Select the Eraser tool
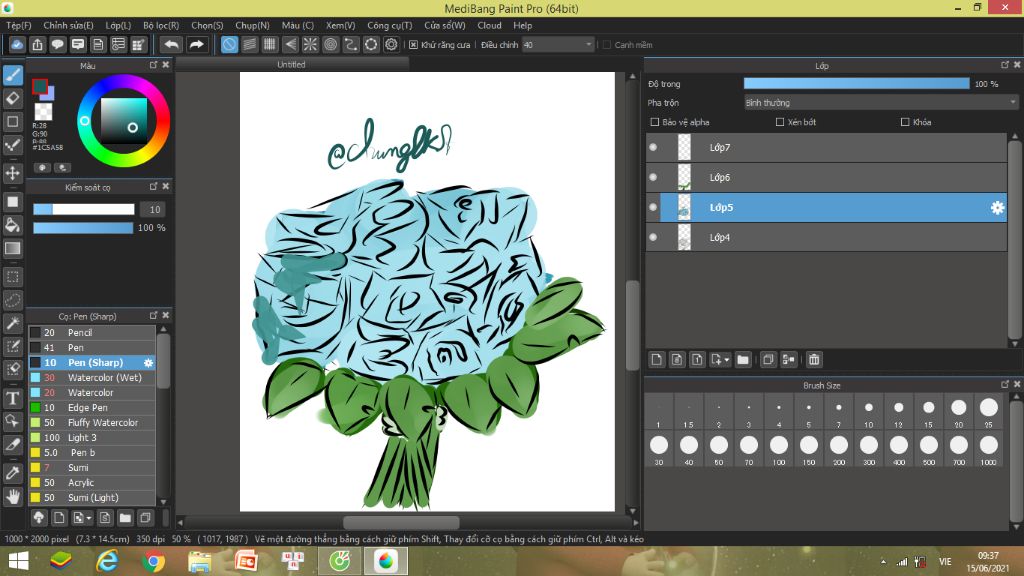 pyautogui.click(x=12, y=98)
